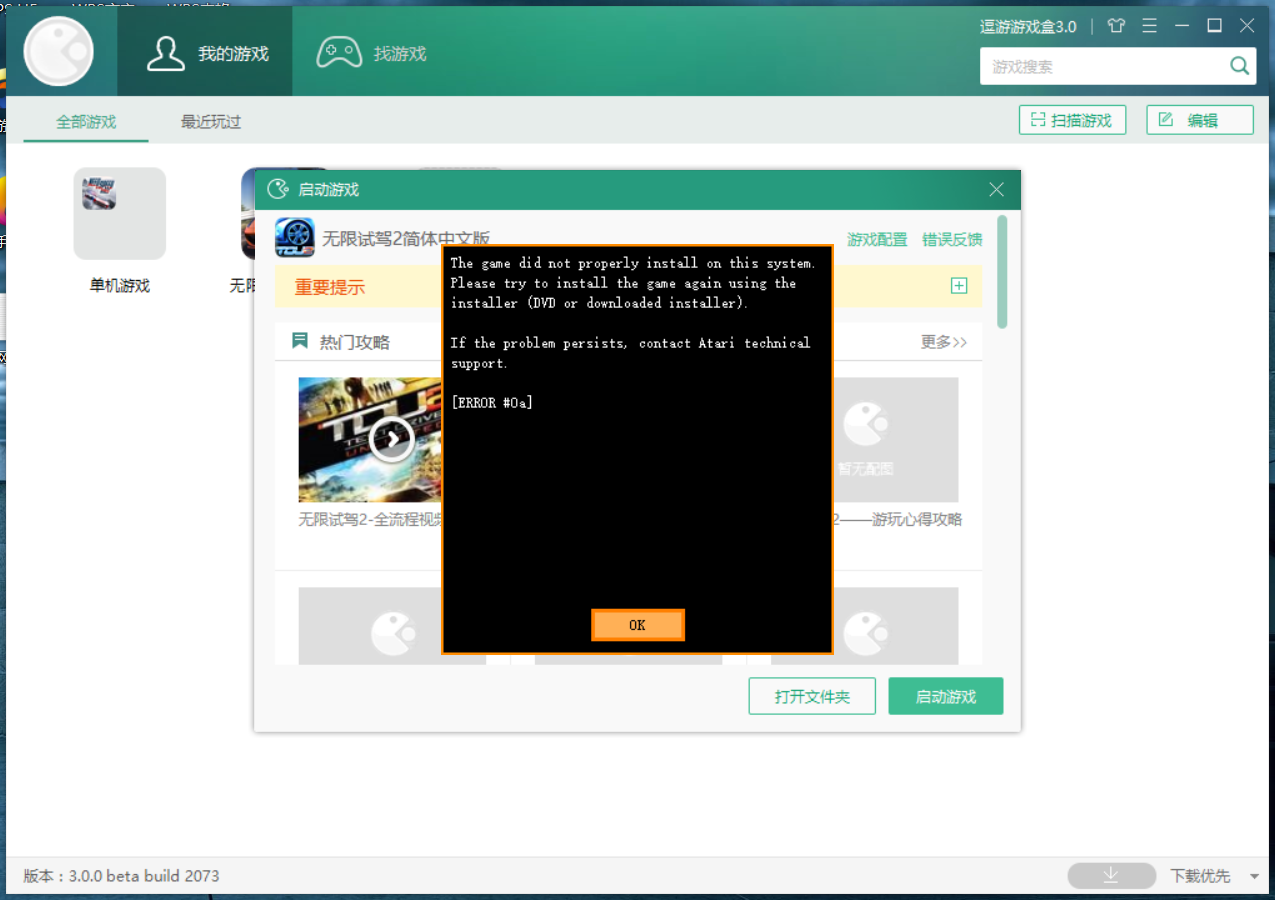Expand the 重要提示 section with plus icon
This screenshot has height=900, width=1275.
click(x=959, y=286)
